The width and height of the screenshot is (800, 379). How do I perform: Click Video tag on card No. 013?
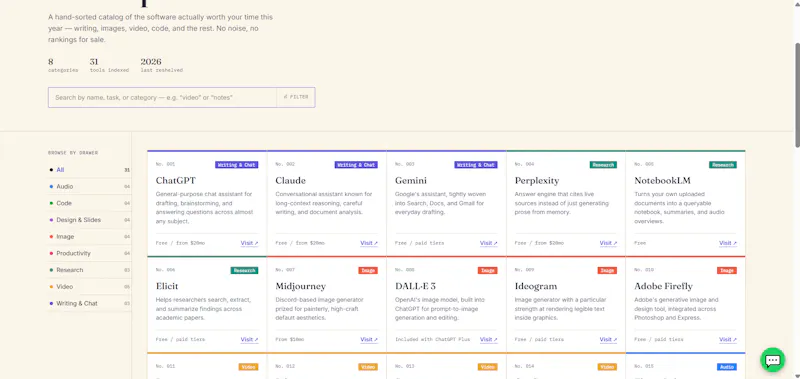tap(488, 367)
